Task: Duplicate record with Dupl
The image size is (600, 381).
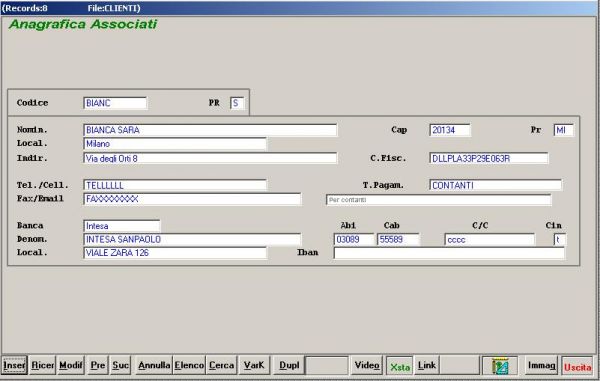Action: pos(289,365)
